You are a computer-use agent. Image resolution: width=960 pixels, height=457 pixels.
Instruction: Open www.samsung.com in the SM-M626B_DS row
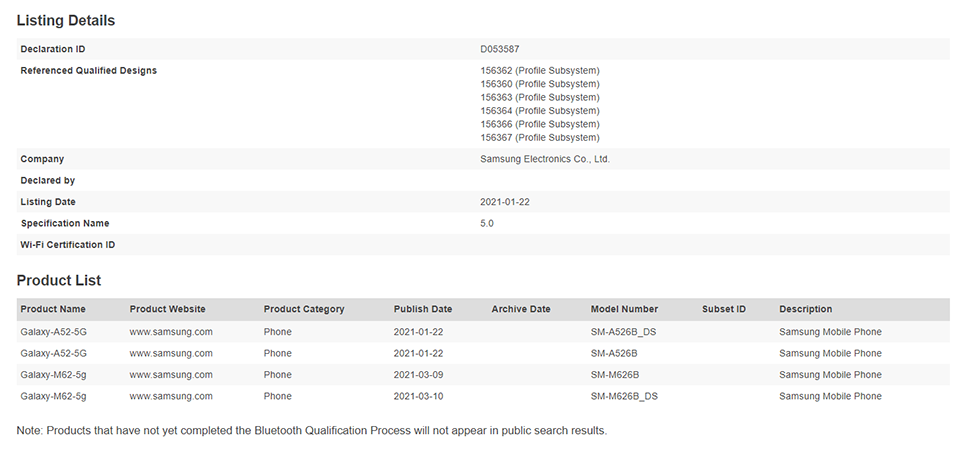tap(171, 396)
